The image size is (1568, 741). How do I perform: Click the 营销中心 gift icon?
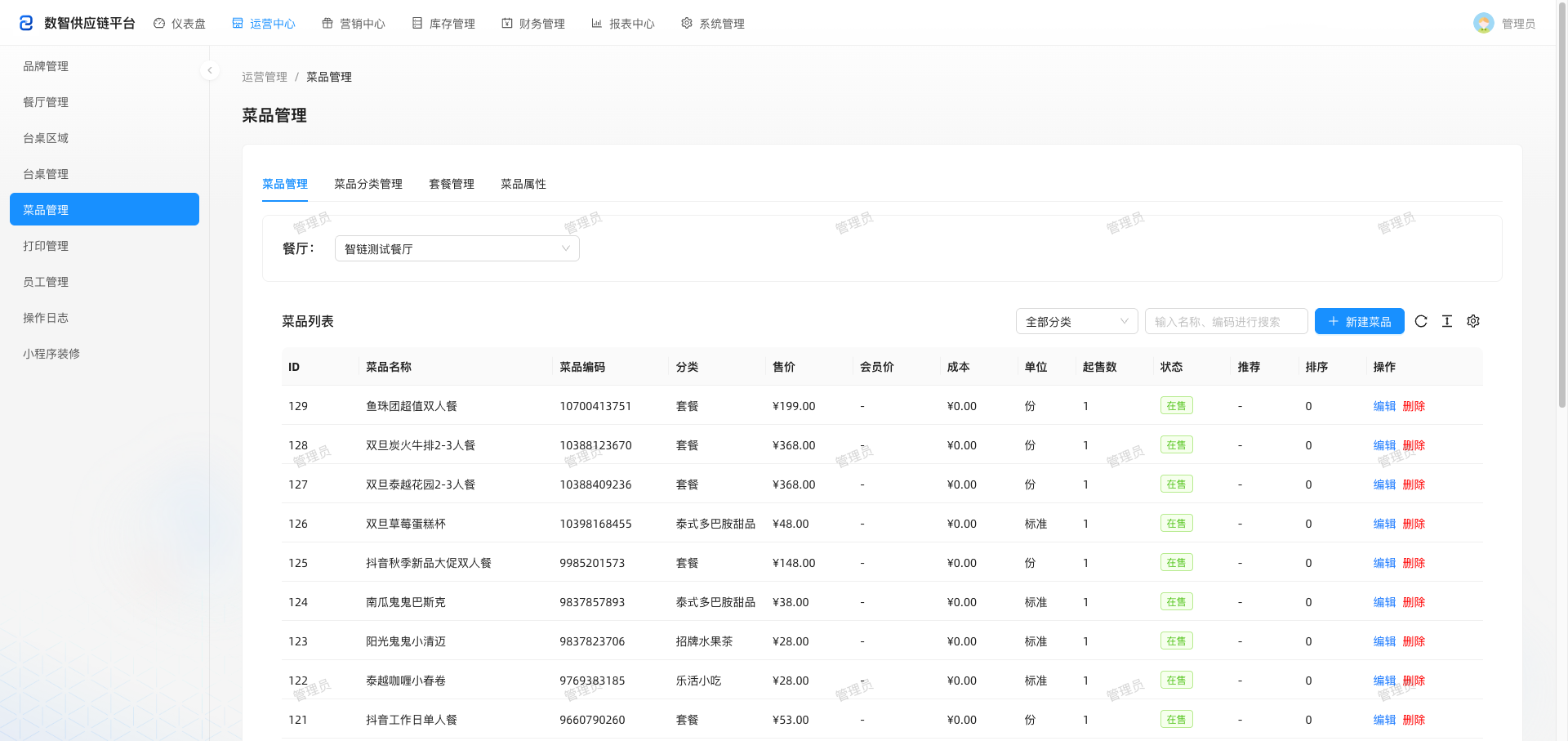327,24
